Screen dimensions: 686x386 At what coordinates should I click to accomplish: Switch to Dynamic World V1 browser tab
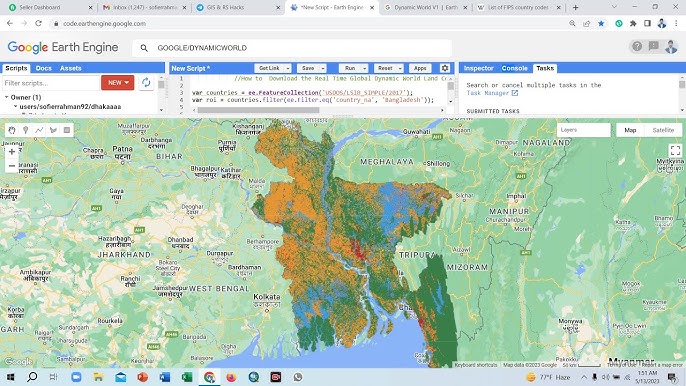pos(425,7)
